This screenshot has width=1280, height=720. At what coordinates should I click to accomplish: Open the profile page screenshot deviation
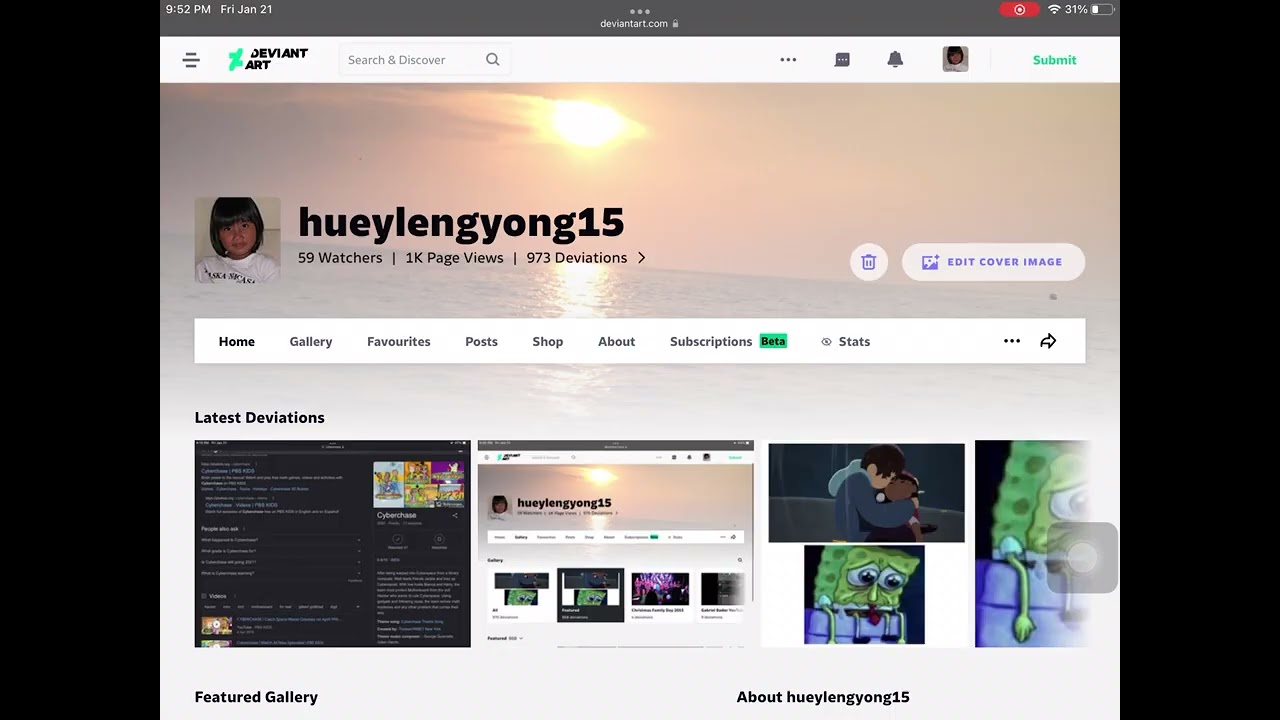[616, 544]
